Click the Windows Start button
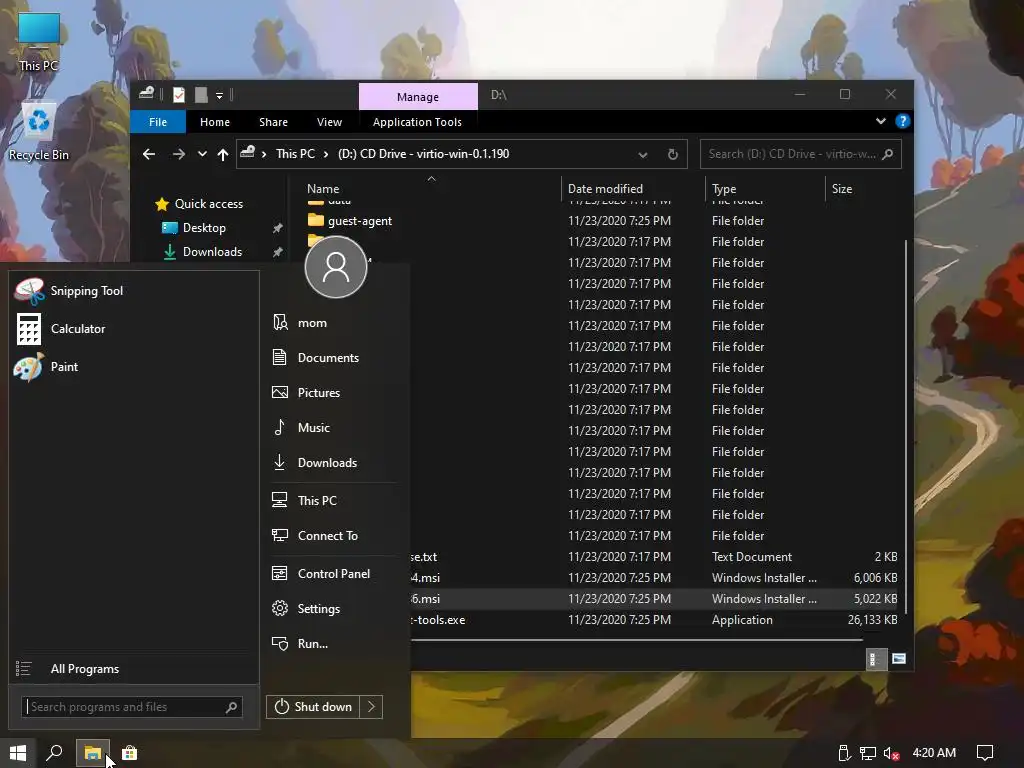 [18, 753]
